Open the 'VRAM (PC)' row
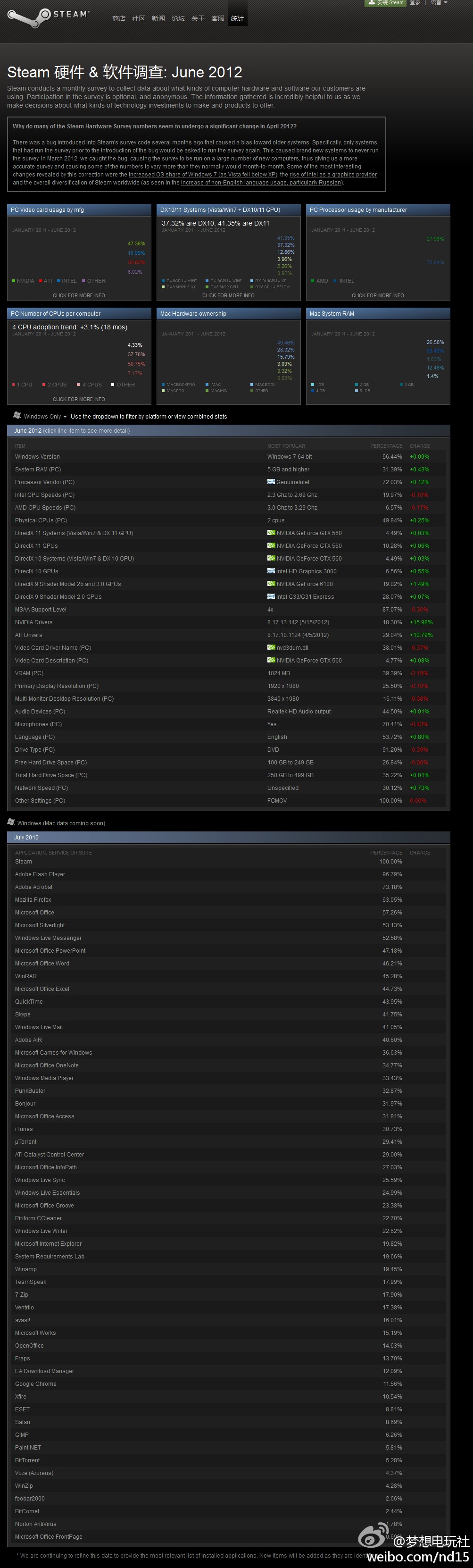The image size is (473, 1568). (x=229, y=673)
